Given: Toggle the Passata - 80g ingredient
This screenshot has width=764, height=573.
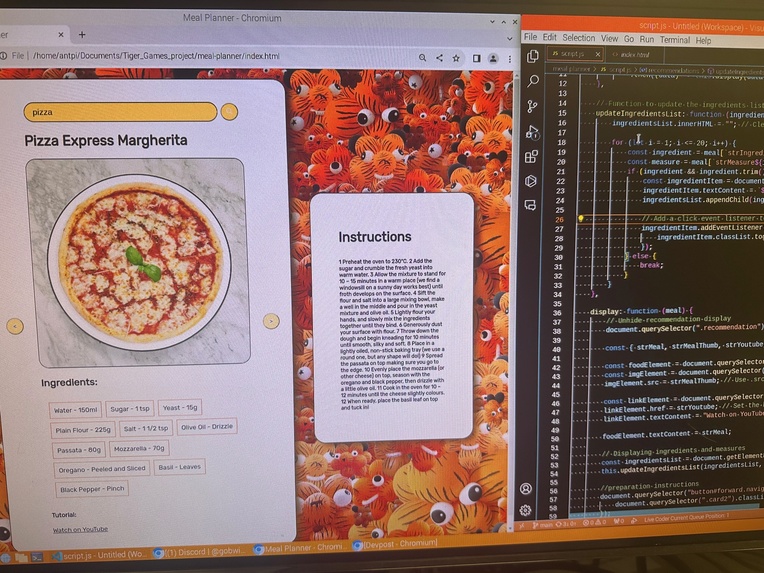Looking at the screenshot, I should click(x=79, y=450).
